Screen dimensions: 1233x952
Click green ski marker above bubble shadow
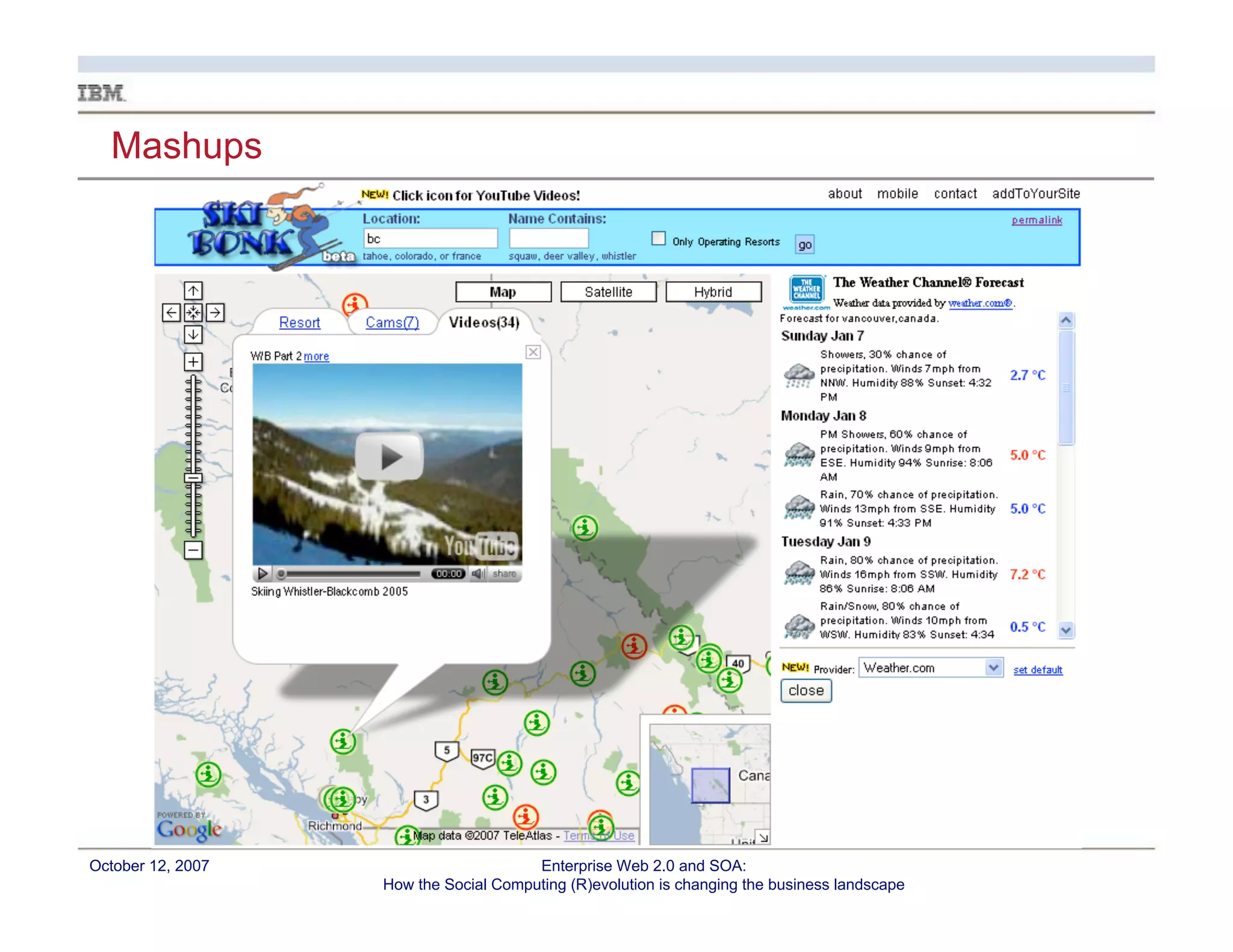click(585, 528)
